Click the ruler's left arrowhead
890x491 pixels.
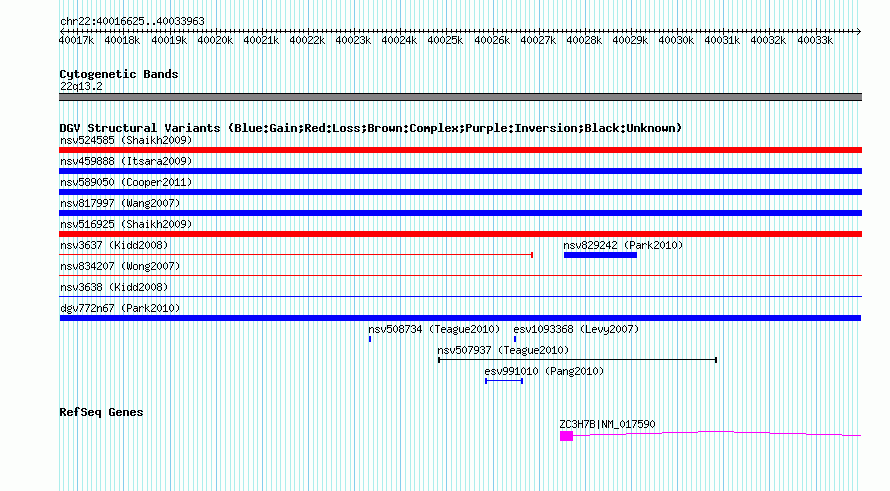coord(62,31)
